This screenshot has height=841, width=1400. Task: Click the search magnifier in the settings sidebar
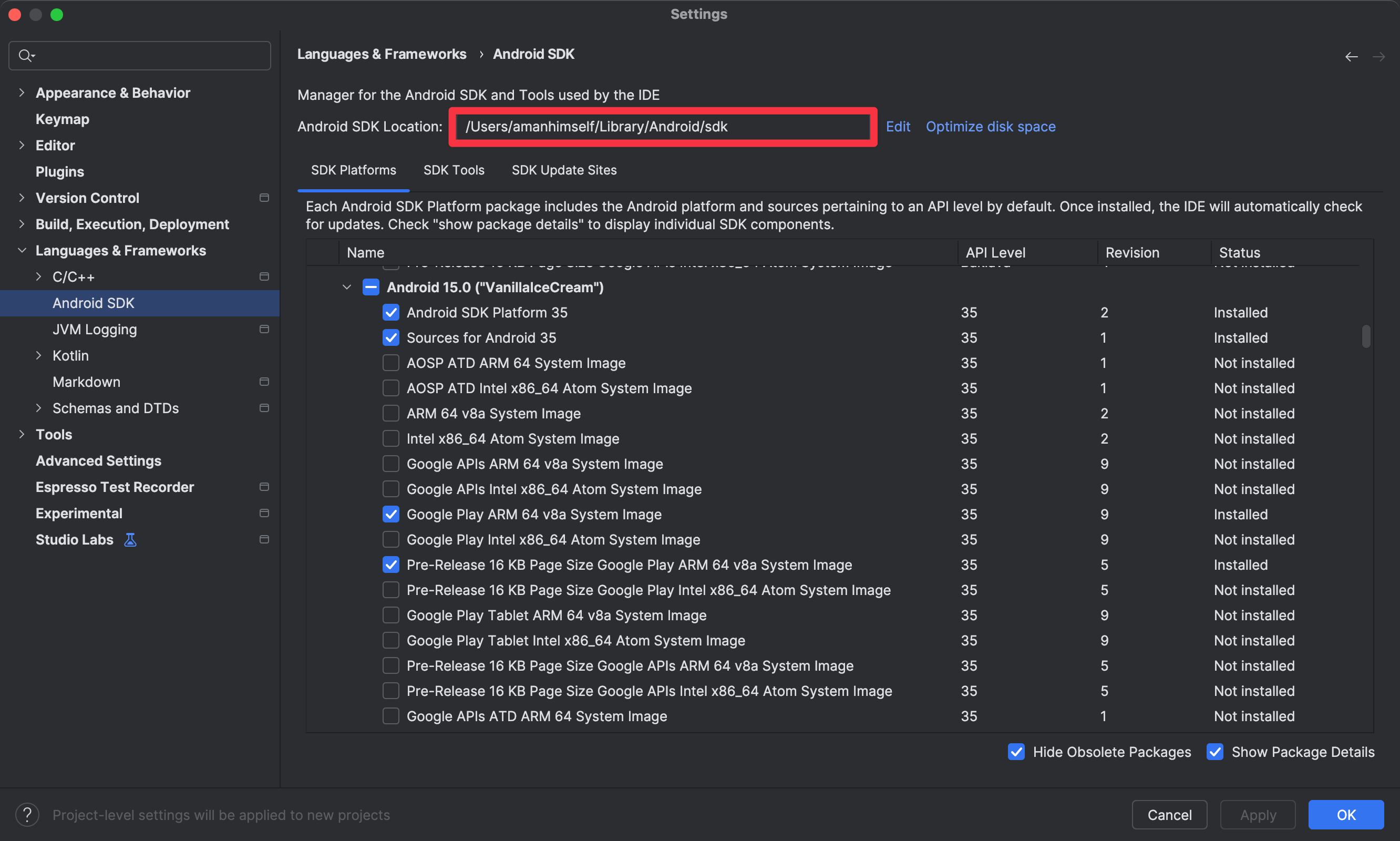(x=26, y=55)
